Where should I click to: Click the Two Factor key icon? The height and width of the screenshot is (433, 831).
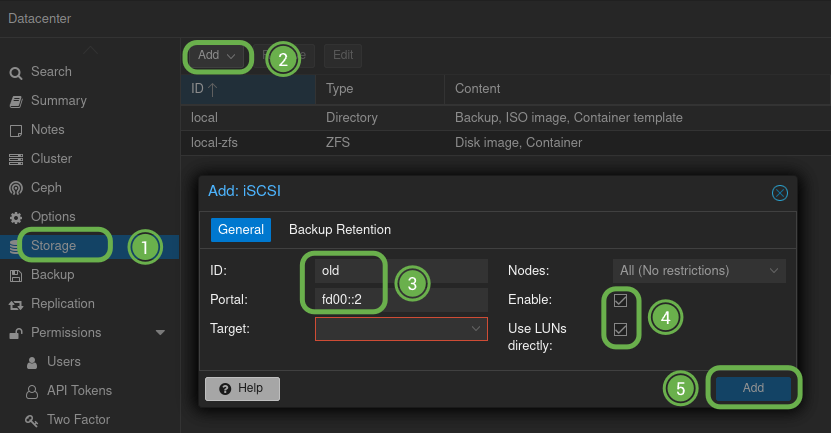click(32, 421)
